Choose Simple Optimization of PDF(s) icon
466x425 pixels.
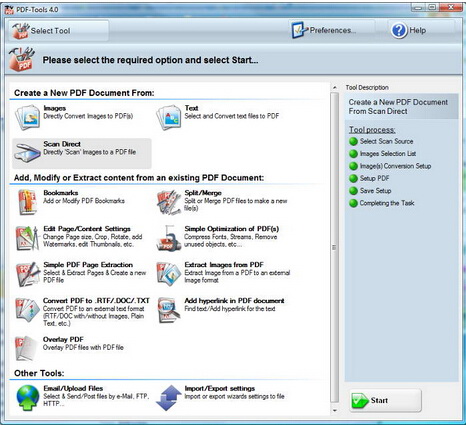(169, 238)
